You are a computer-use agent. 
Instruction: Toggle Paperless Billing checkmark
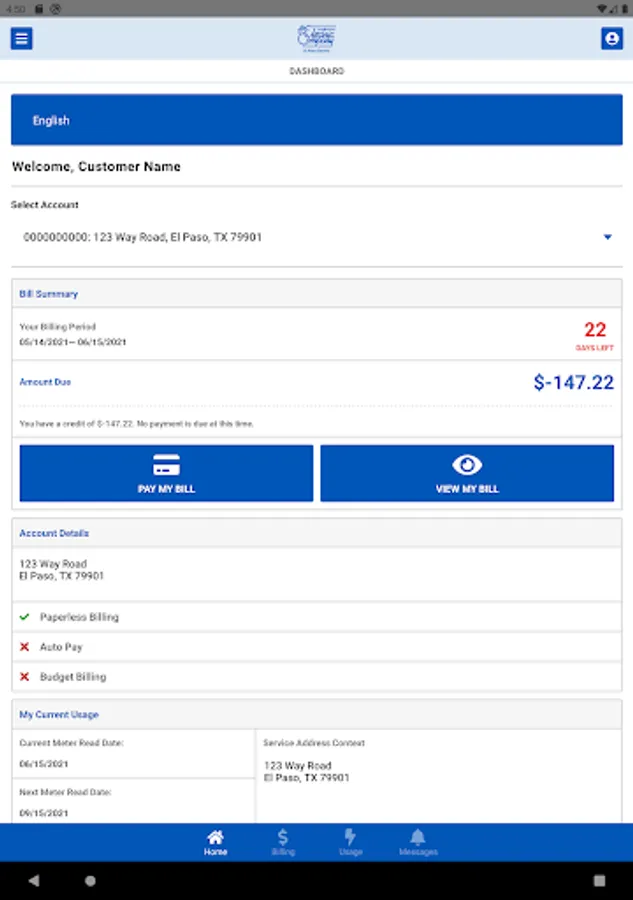point(25,617)
